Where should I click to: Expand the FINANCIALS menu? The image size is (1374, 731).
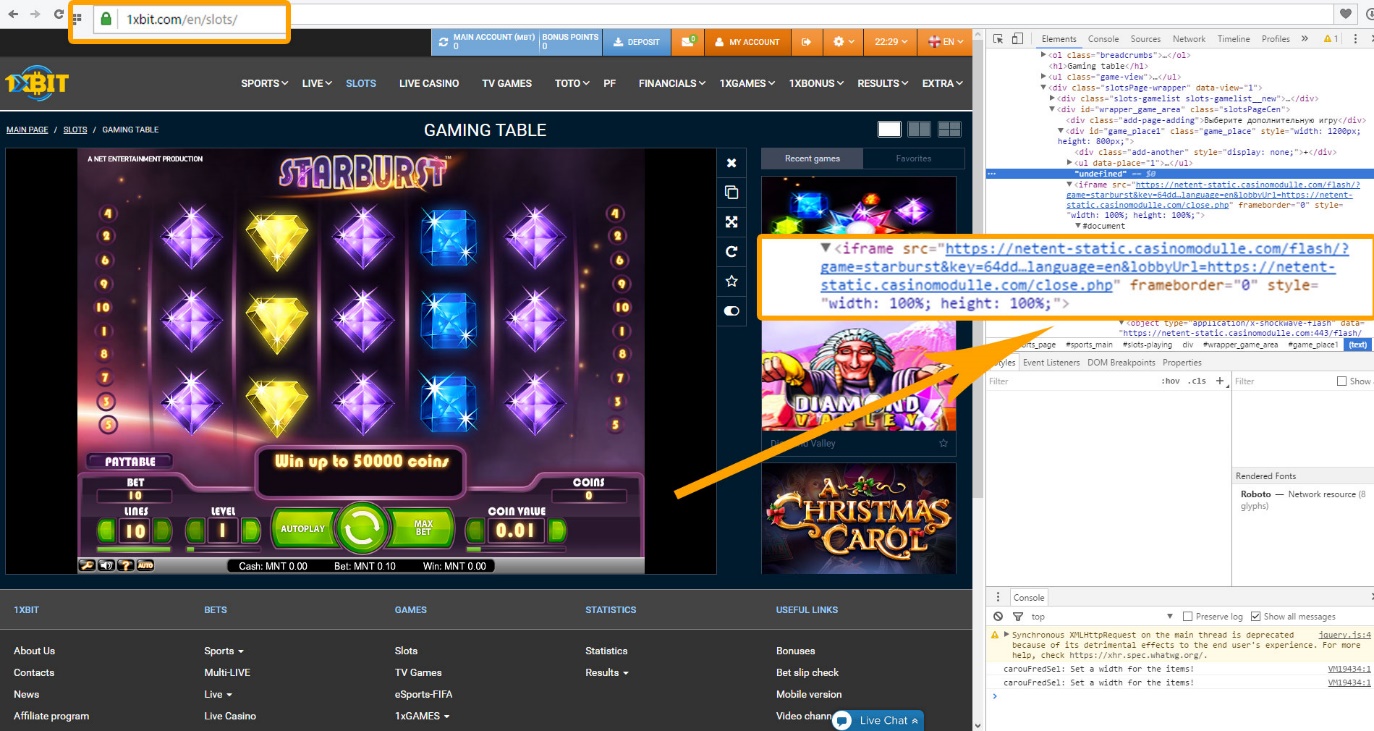tap(672, 83)
